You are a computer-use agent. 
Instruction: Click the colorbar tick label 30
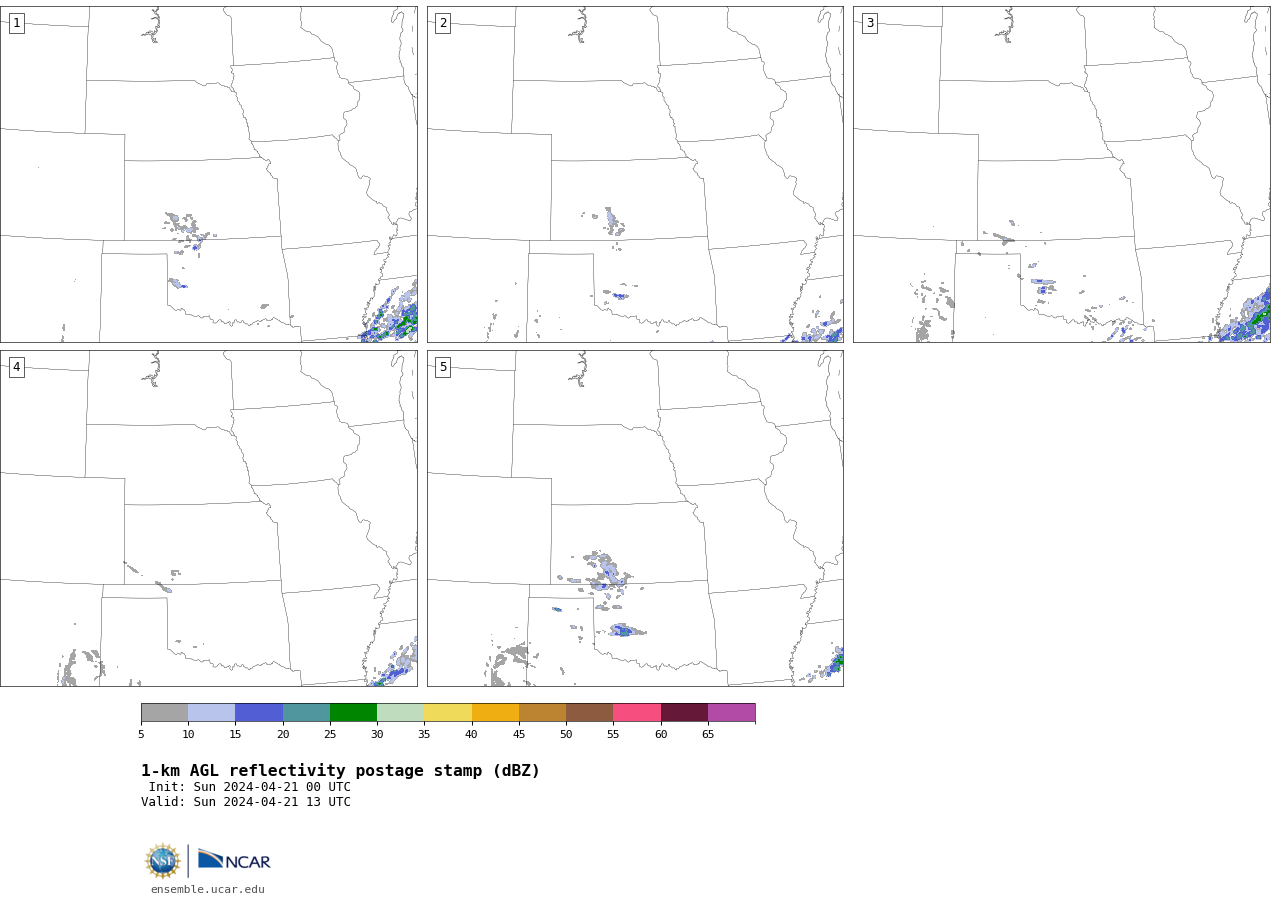click(377, 735)
